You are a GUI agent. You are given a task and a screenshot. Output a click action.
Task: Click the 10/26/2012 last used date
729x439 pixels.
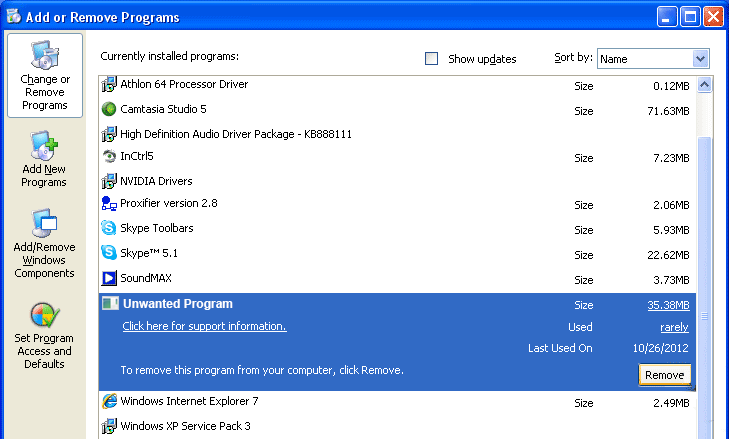pyautogui.click(x=660, y=348)
